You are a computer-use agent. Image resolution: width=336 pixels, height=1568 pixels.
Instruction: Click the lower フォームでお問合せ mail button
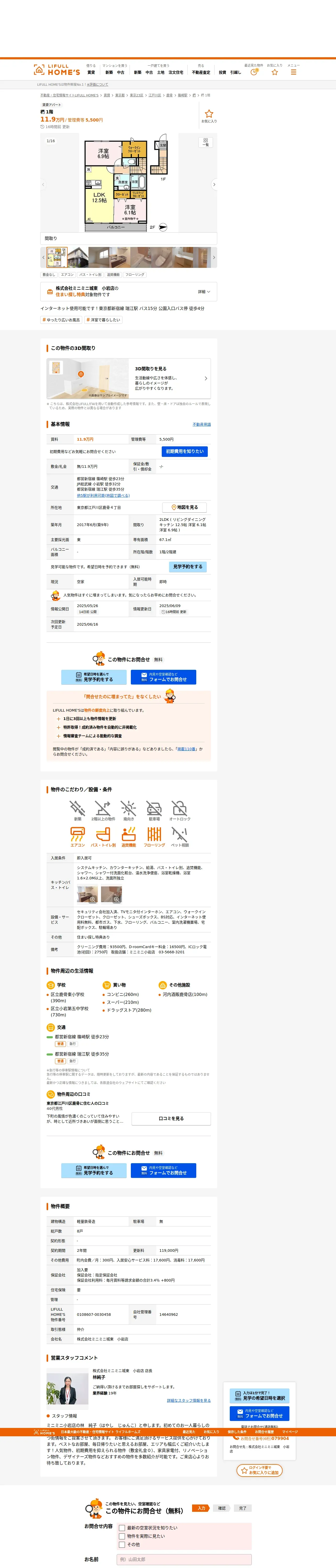164,1171
